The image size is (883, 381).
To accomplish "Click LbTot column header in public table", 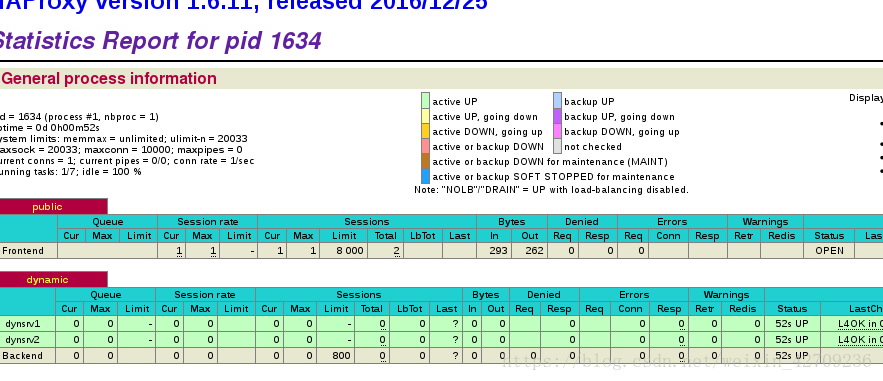I will click(423, 236).
